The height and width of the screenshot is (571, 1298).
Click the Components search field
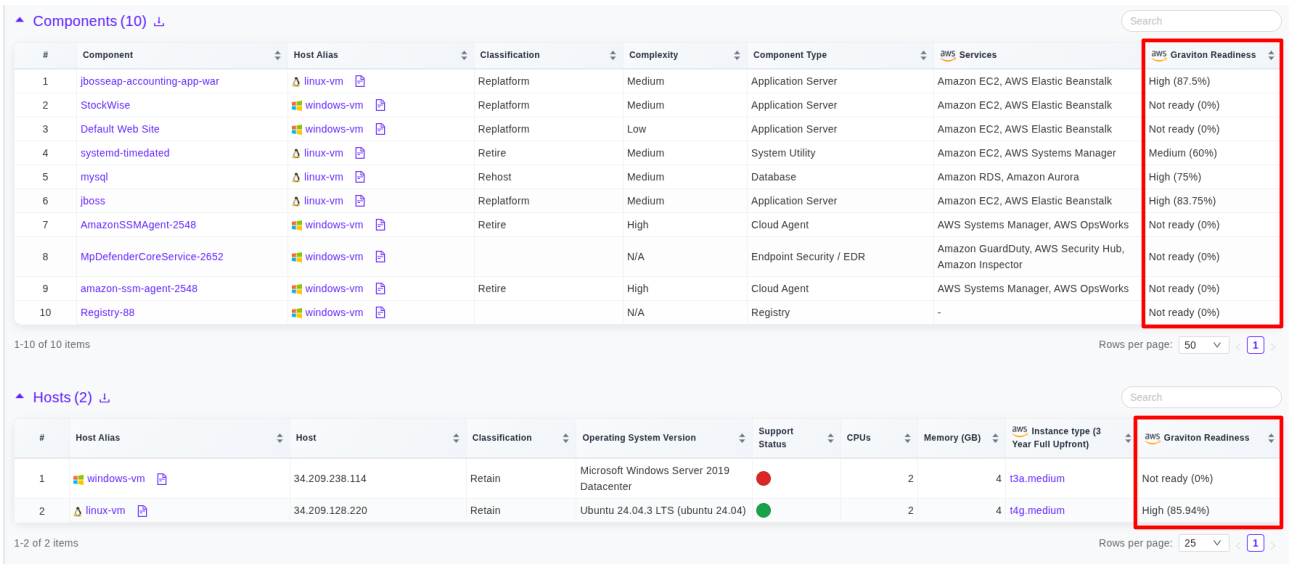(x=1200, y=21)
